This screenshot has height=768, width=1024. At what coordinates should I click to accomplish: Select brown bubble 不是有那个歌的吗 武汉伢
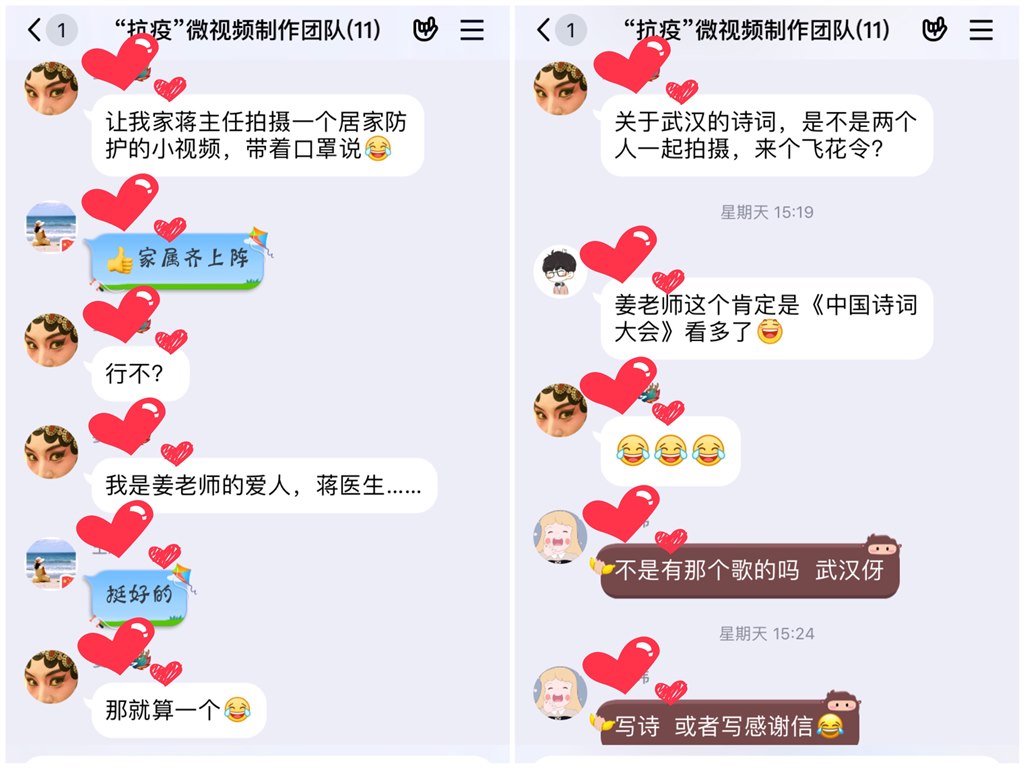pos(750,571)
